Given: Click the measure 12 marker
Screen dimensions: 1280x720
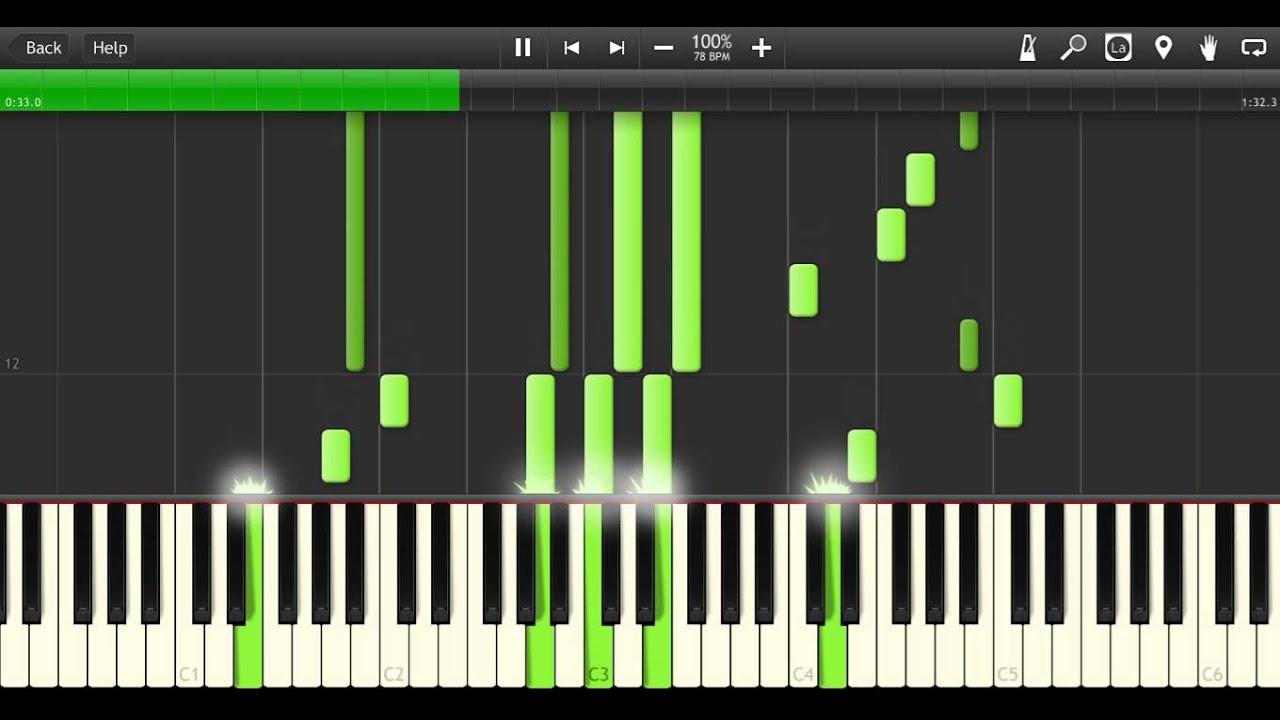Looking at the screenshot, I should click(12, 364).
